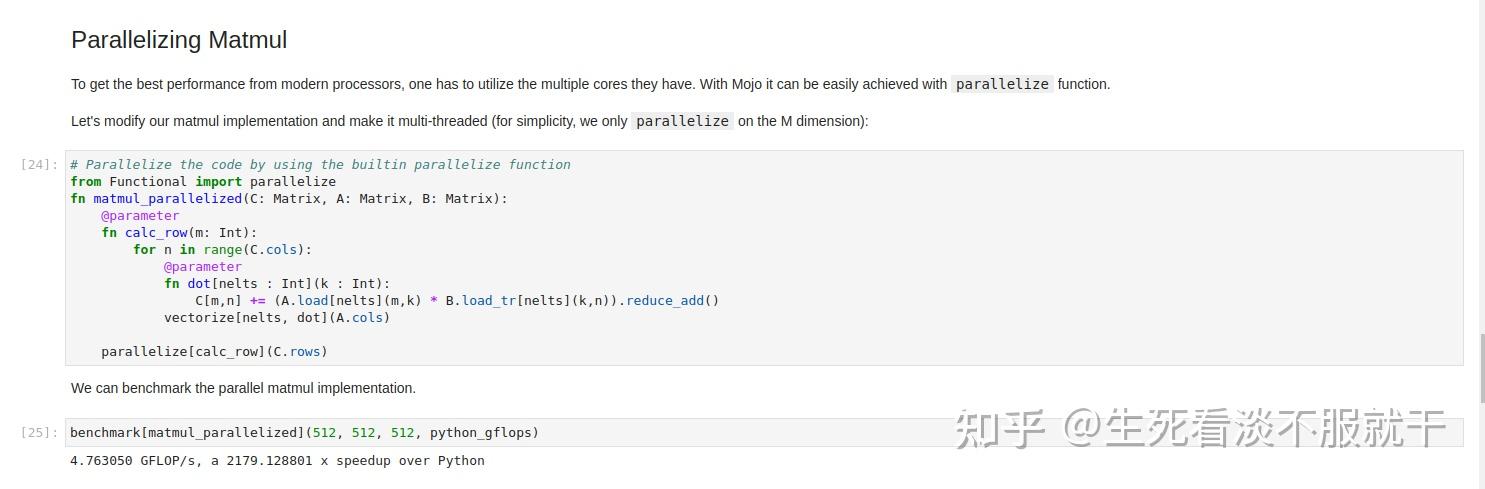Viewport: 1485px width, 489px height.
Task: Click the "Parallelizing Matmul" heading
Action: 179,40
